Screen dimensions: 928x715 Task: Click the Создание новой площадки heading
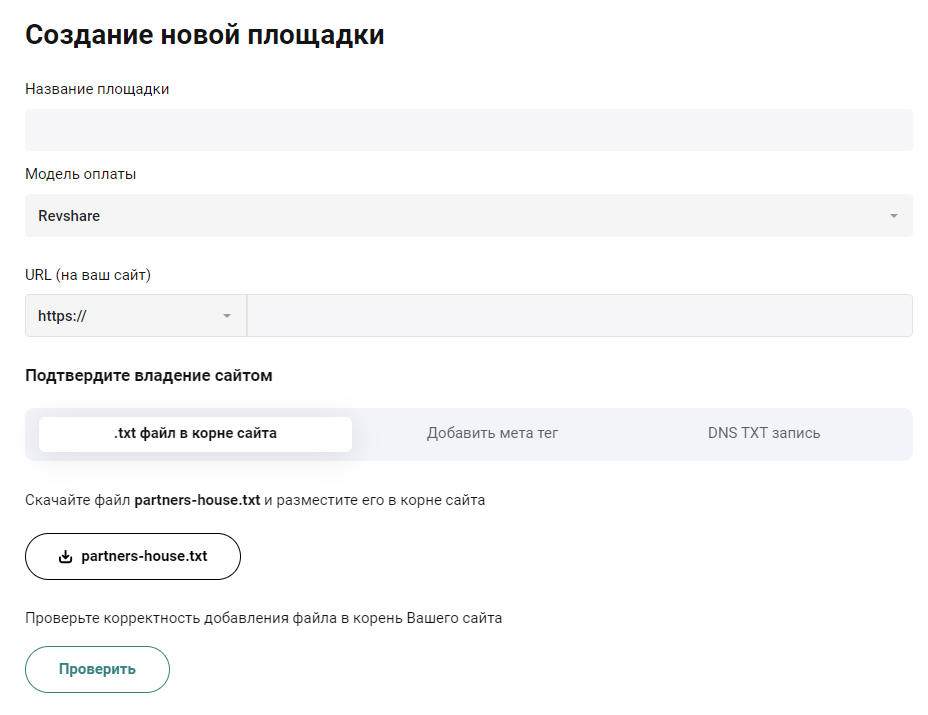[204, 33]
